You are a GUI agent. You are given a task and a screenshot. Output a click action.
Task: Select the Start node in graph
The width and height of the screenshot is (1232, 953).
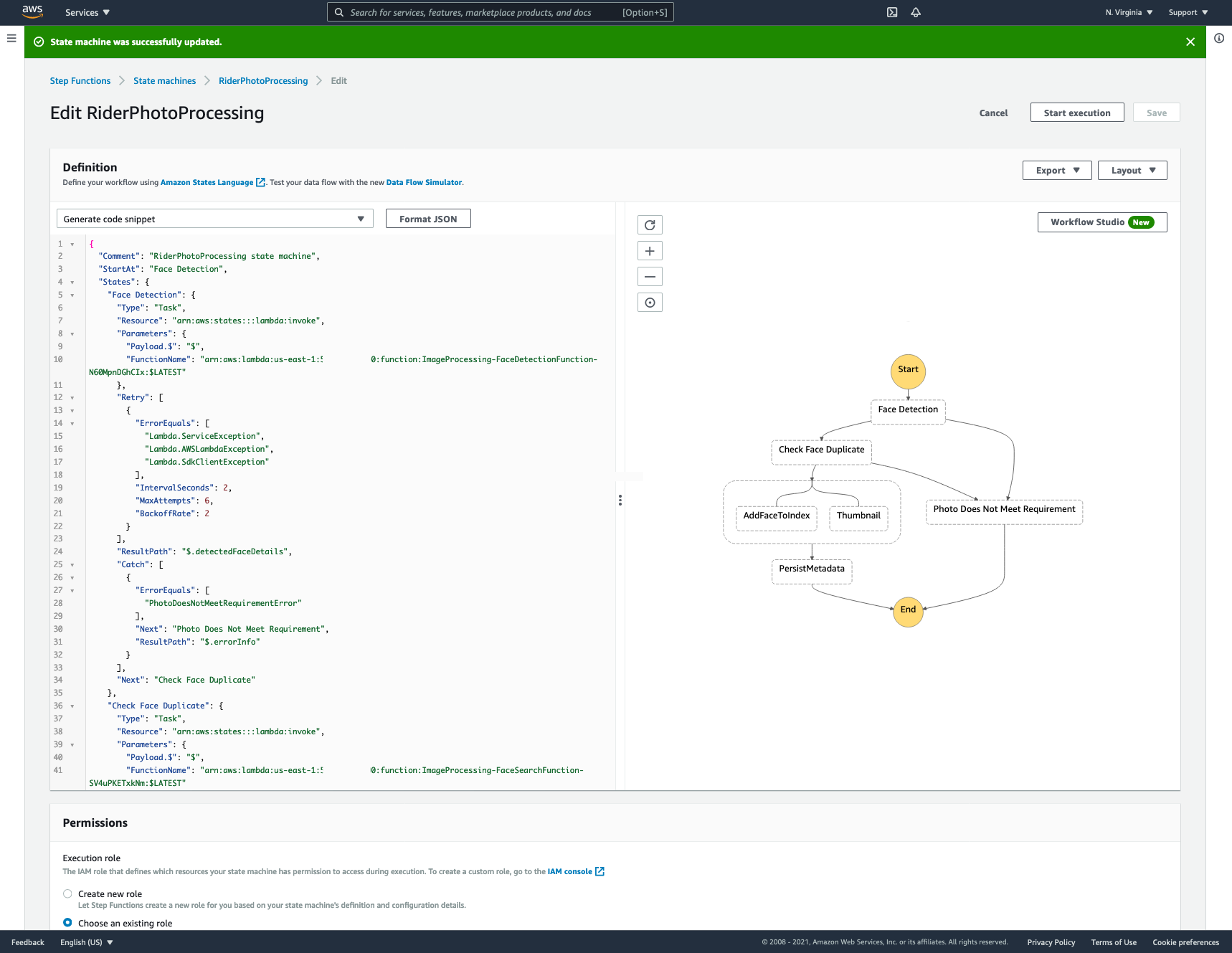tap(908, 371)
